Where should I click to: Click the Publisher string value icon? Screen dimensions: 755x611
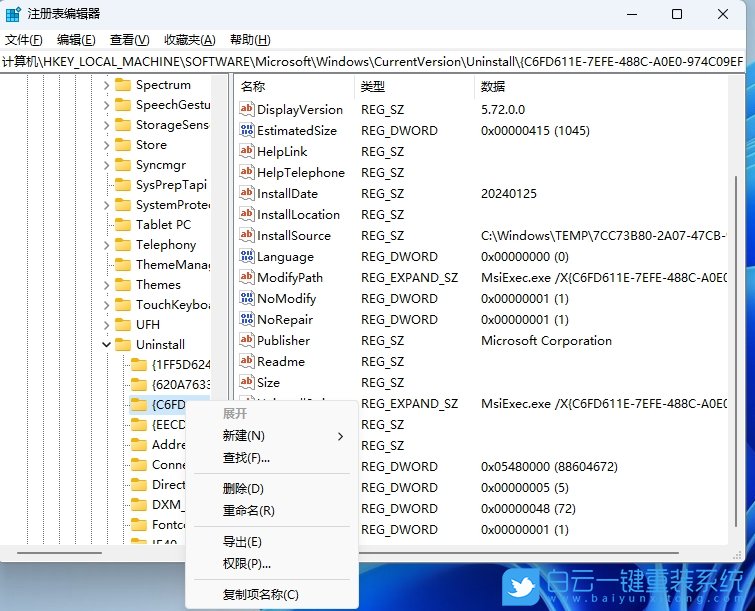[x=247, y=340]
